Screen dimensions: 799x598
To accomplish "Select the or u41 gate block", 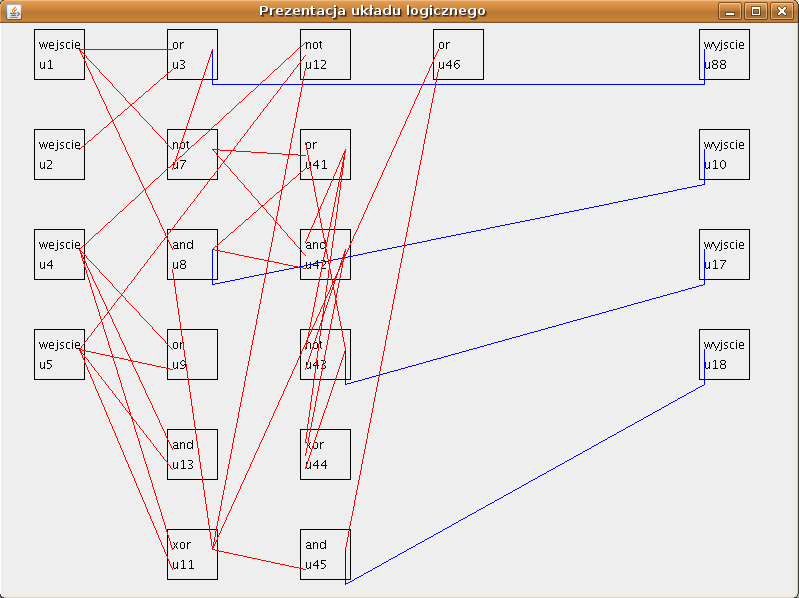I will click(x=326, y=154).
